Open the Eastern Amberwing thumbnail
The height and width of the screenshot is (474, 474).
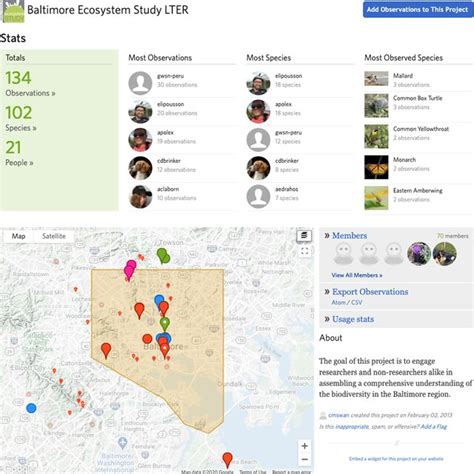[376, 198]
